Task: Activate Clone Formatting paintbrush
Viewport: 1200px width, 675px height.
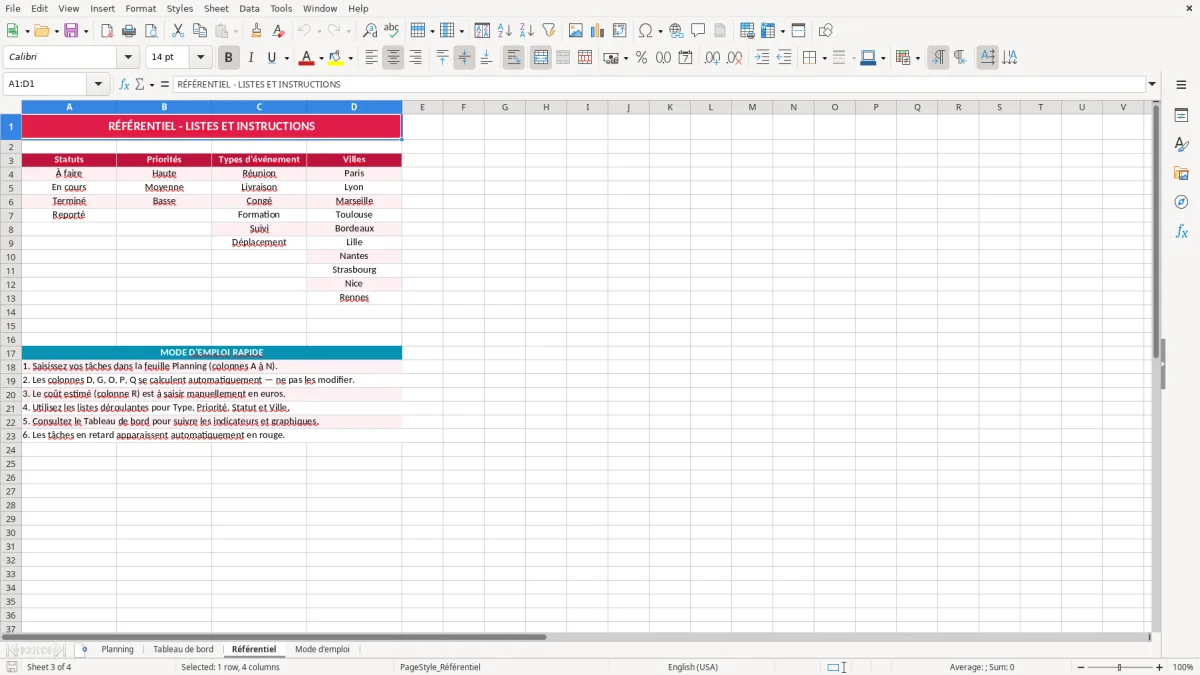Action: coord(256,31)
